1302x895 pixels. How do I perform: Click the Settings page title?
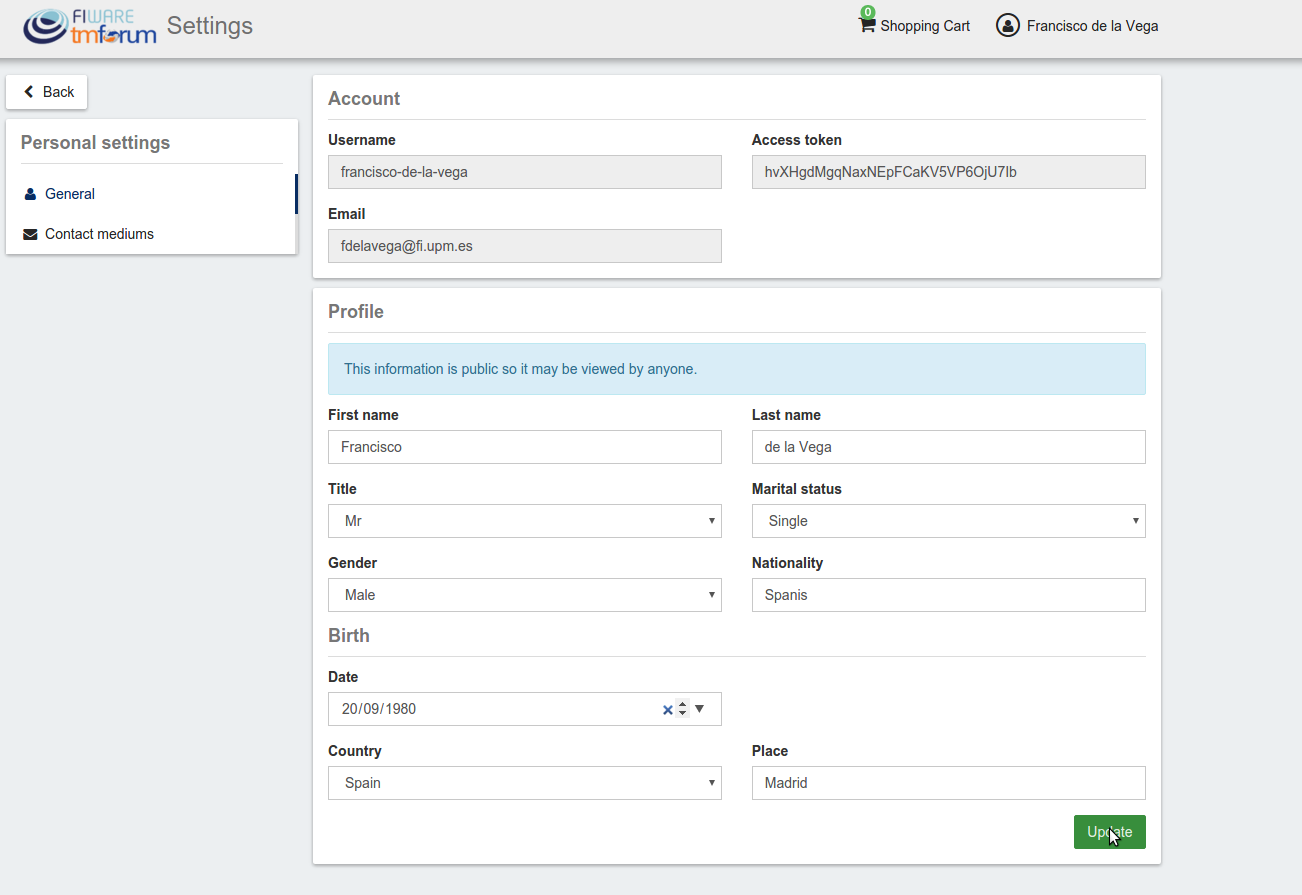point(210,26)
